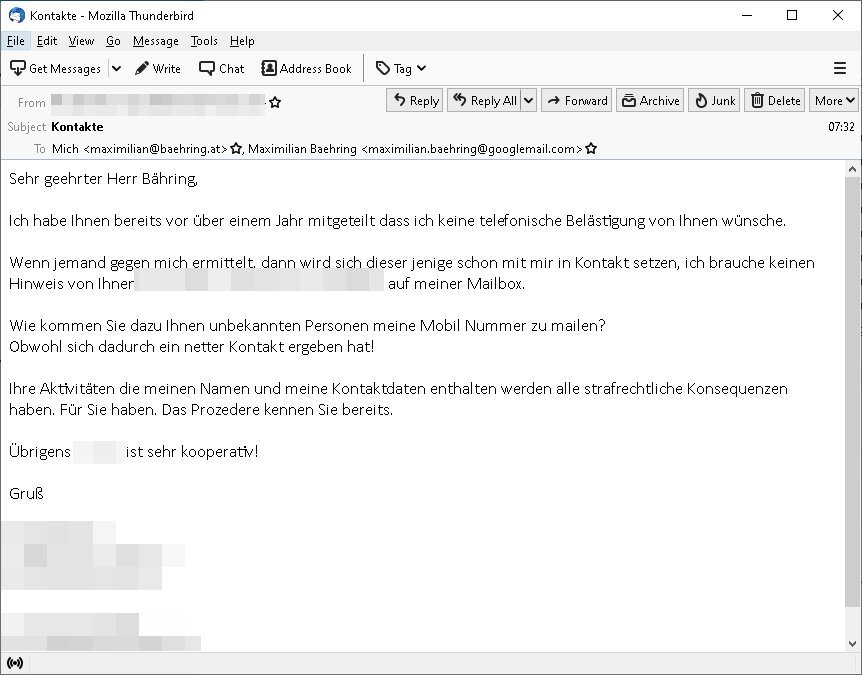The width and height of the screenshot is (862, 675).
Task: Open the Chat button in toolbar
Action: (x=222, y=68)
